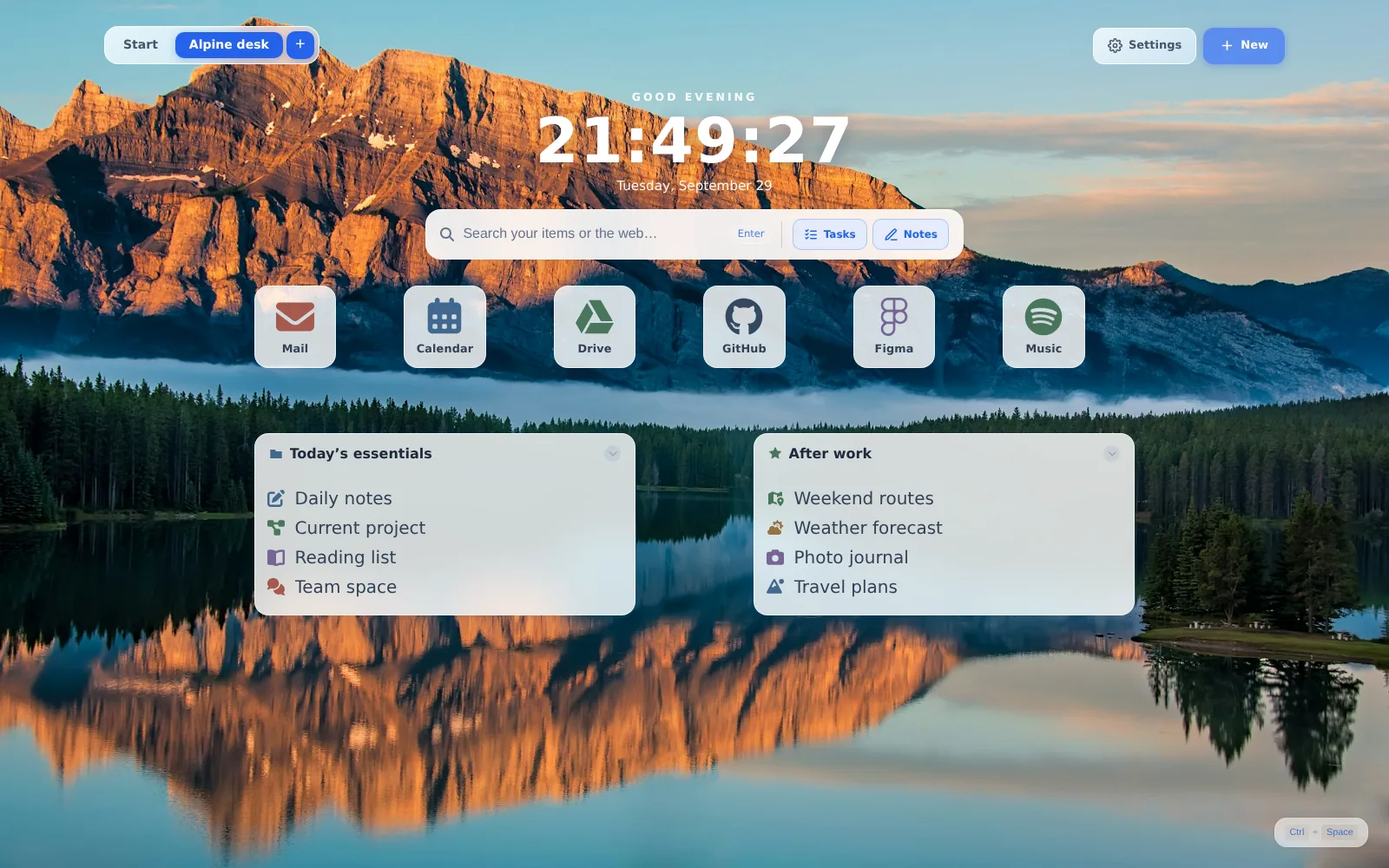
Task: Switch to the Start tab
Action: 141,44
